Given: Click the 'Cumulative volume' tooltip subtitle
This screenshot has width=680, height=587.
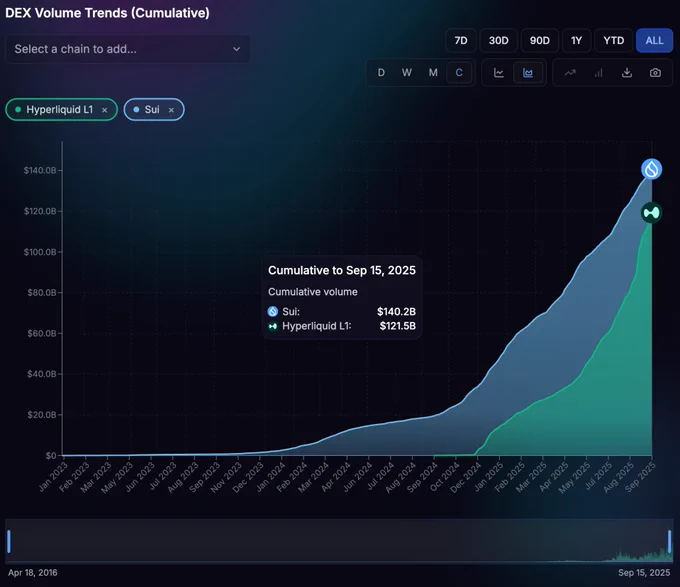Looking at the screenshot, I should pyautogui.click(x=313, y=292).
